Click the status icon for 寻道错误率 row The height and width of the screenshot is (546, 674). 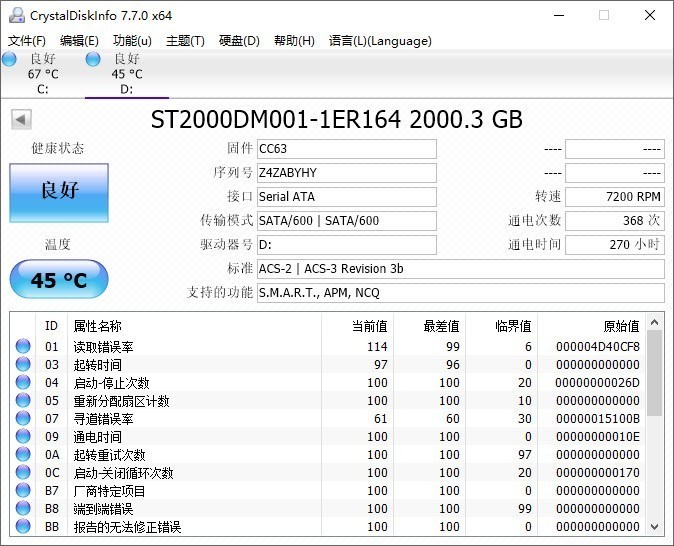tap(23, 418)
